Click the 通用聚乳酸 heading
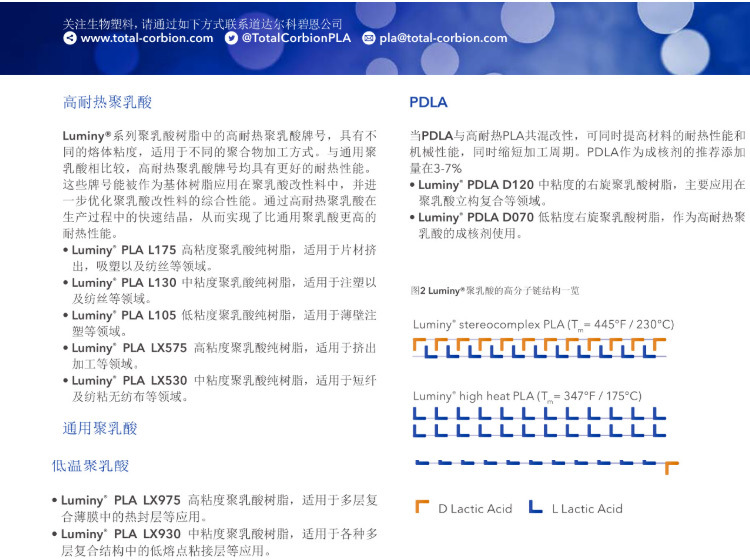 [x=99, y=428]
